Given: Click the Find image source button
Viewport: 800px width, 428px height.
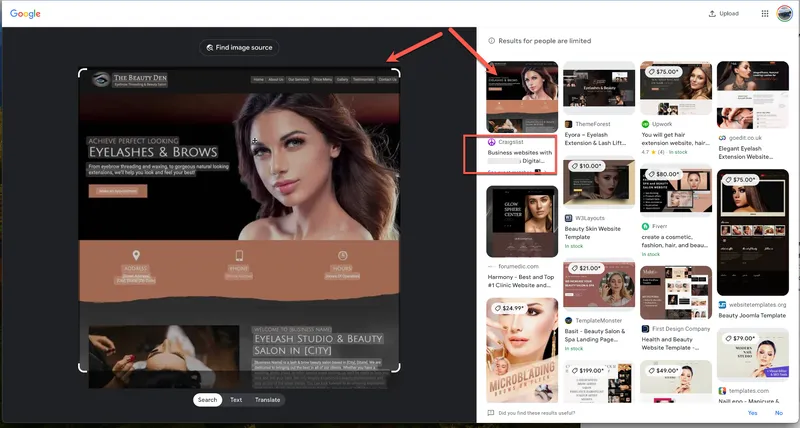Looking at the screenshot, I should [239, 47].
